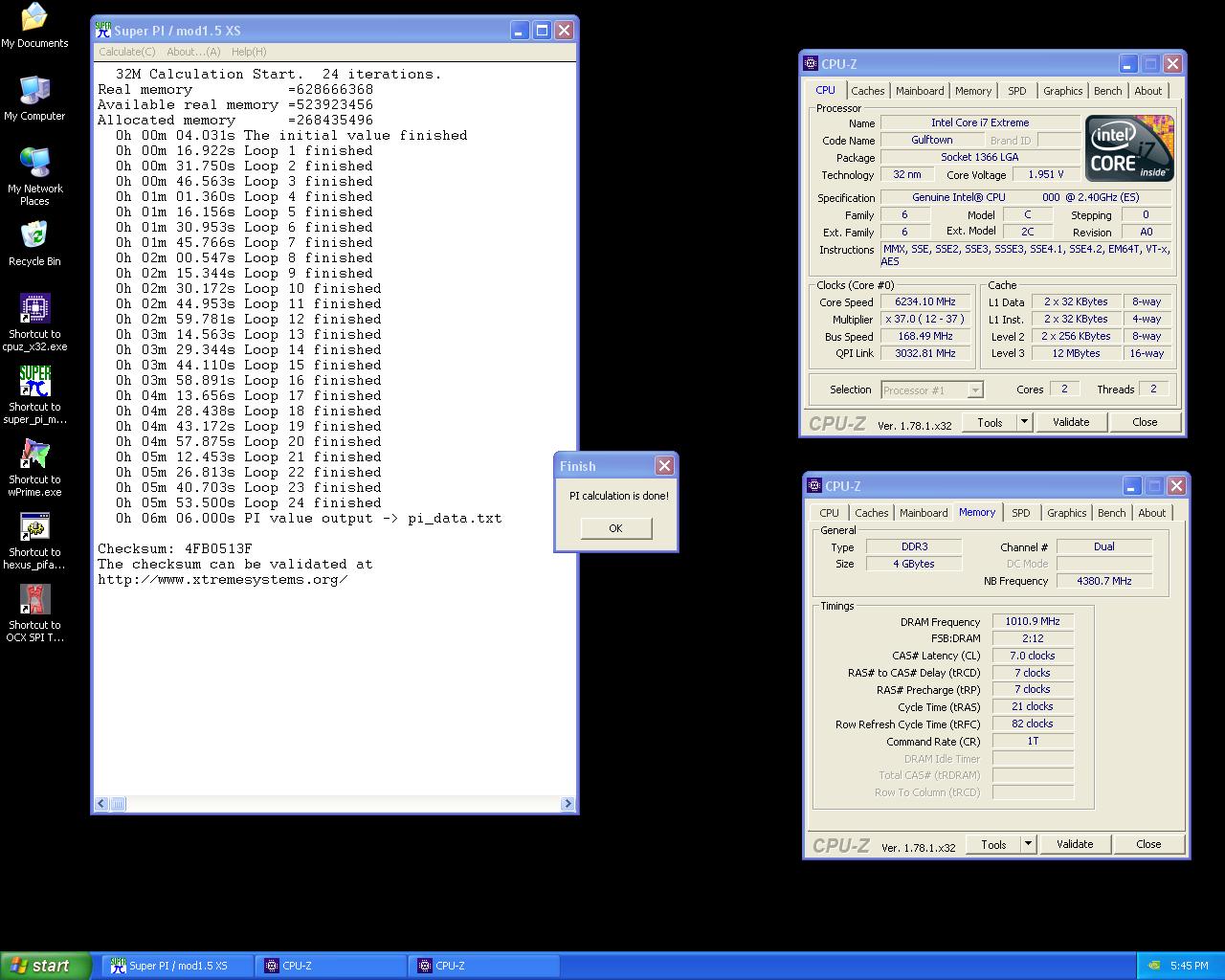Click the NB Frequency 4380.7 MHz value
This screenshot has height=980, width=1225.
(x=1104, y=581)
